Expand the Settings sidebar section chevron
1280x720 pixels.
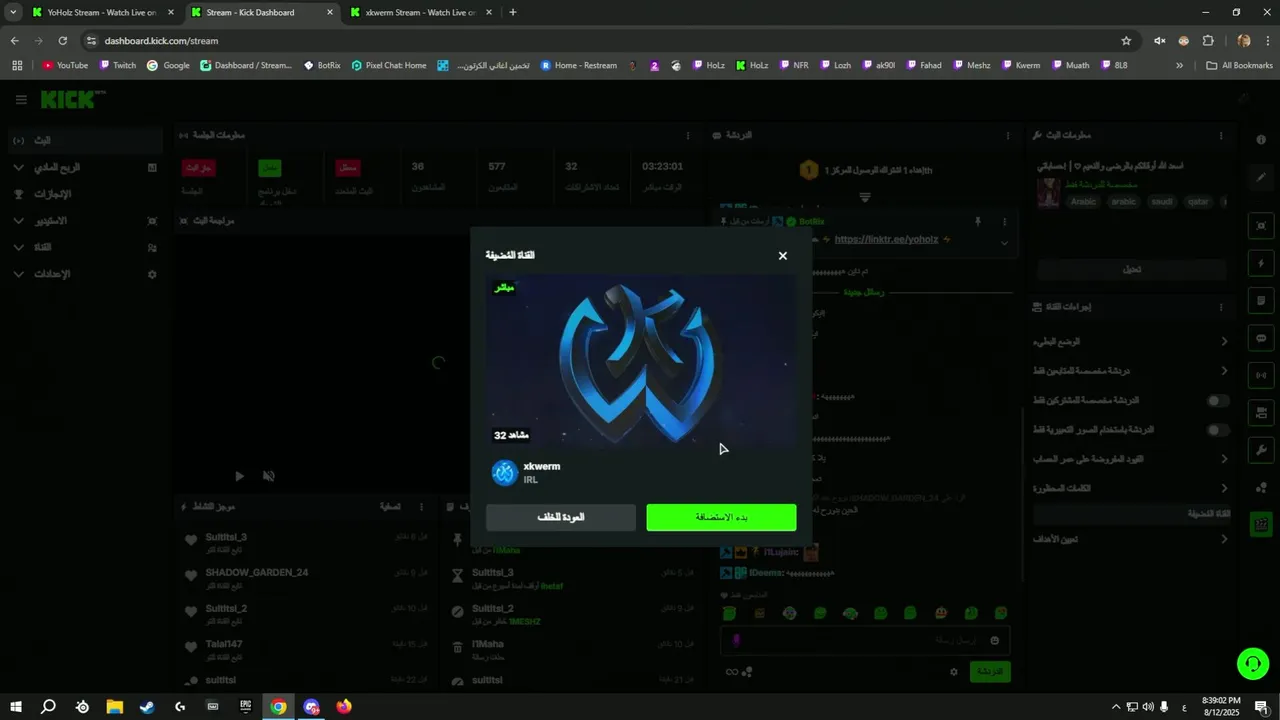pyautogui.click(x=18, y=274)
